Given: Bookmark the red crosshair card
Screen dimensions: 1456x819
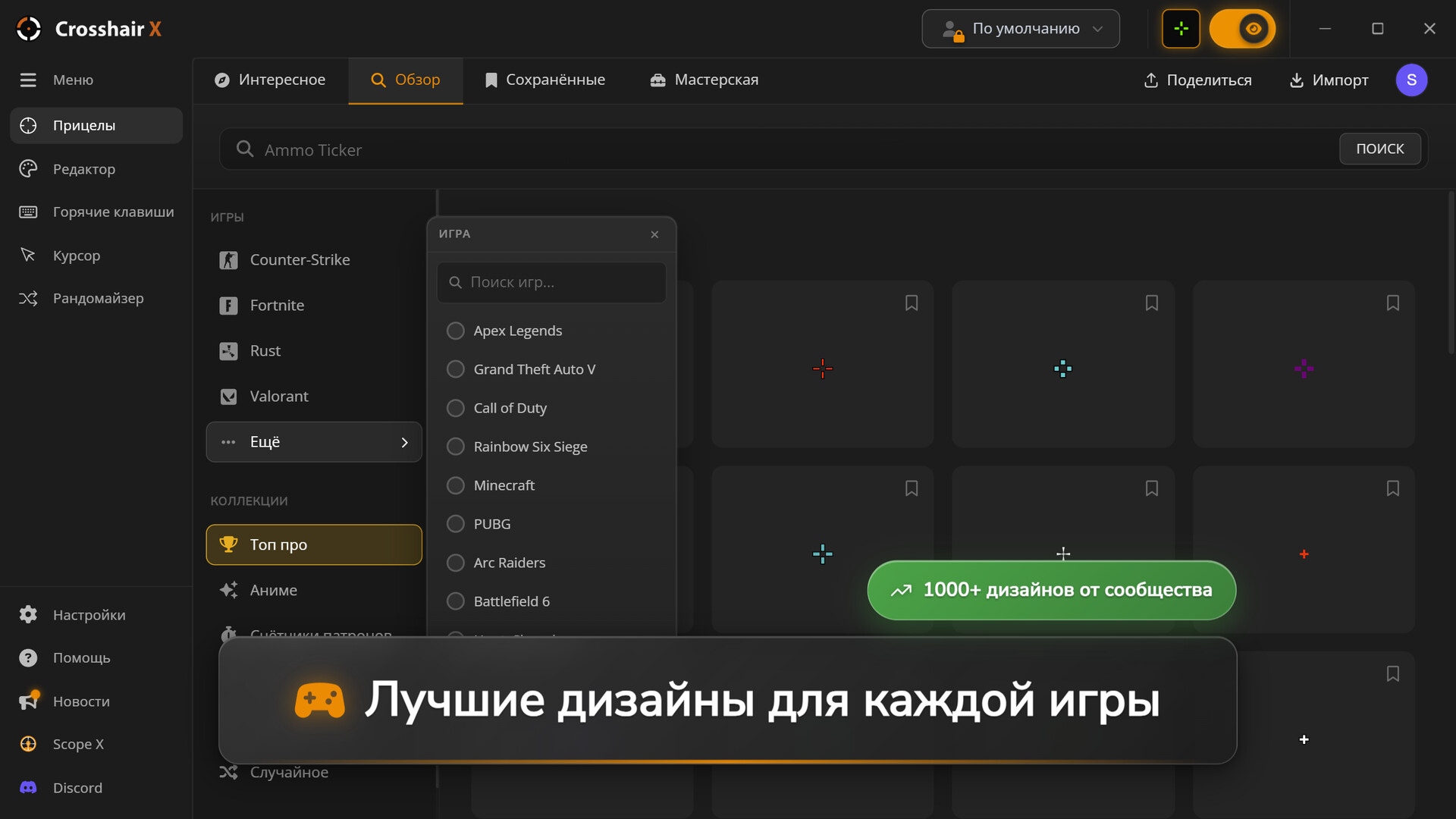Looking at the screenshot, I should (x=912, y=303).
